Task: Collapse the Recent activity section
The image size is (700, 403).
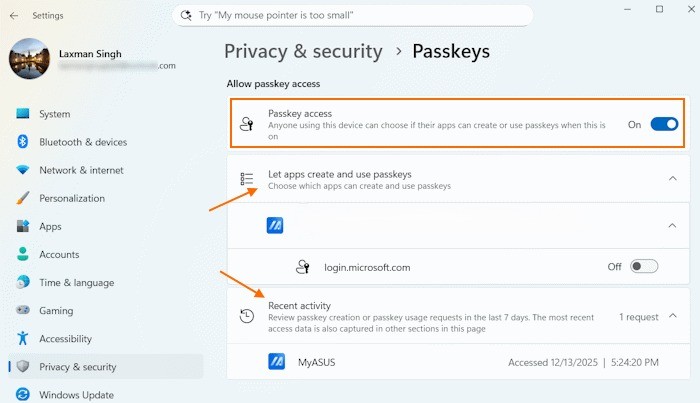Action: coord(671,316)
